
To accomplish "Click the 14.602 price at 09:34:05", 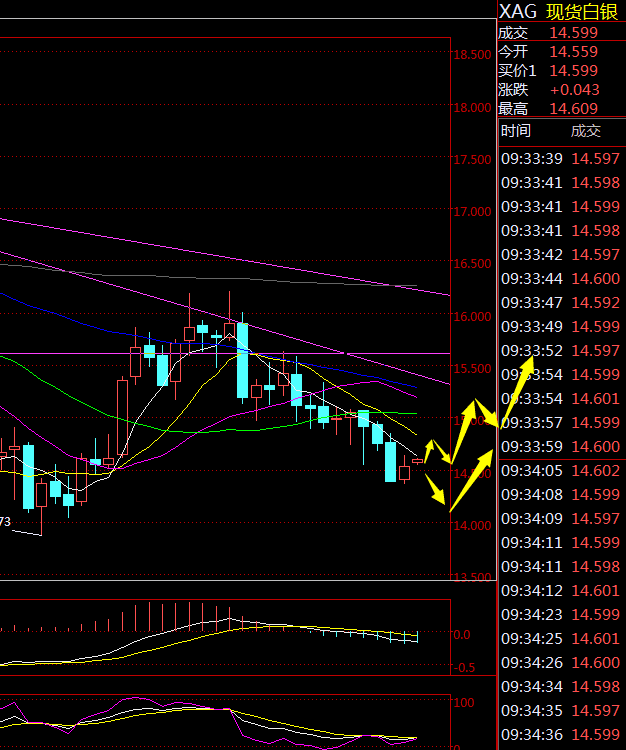I will point(596,471).
